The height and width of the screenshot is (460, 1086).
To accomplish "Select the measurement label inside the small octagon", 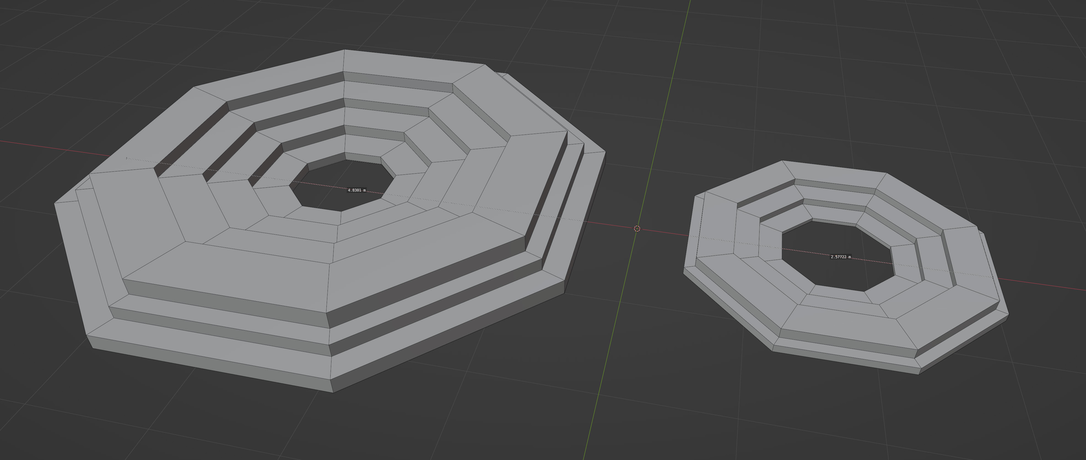I will [840, 257].
